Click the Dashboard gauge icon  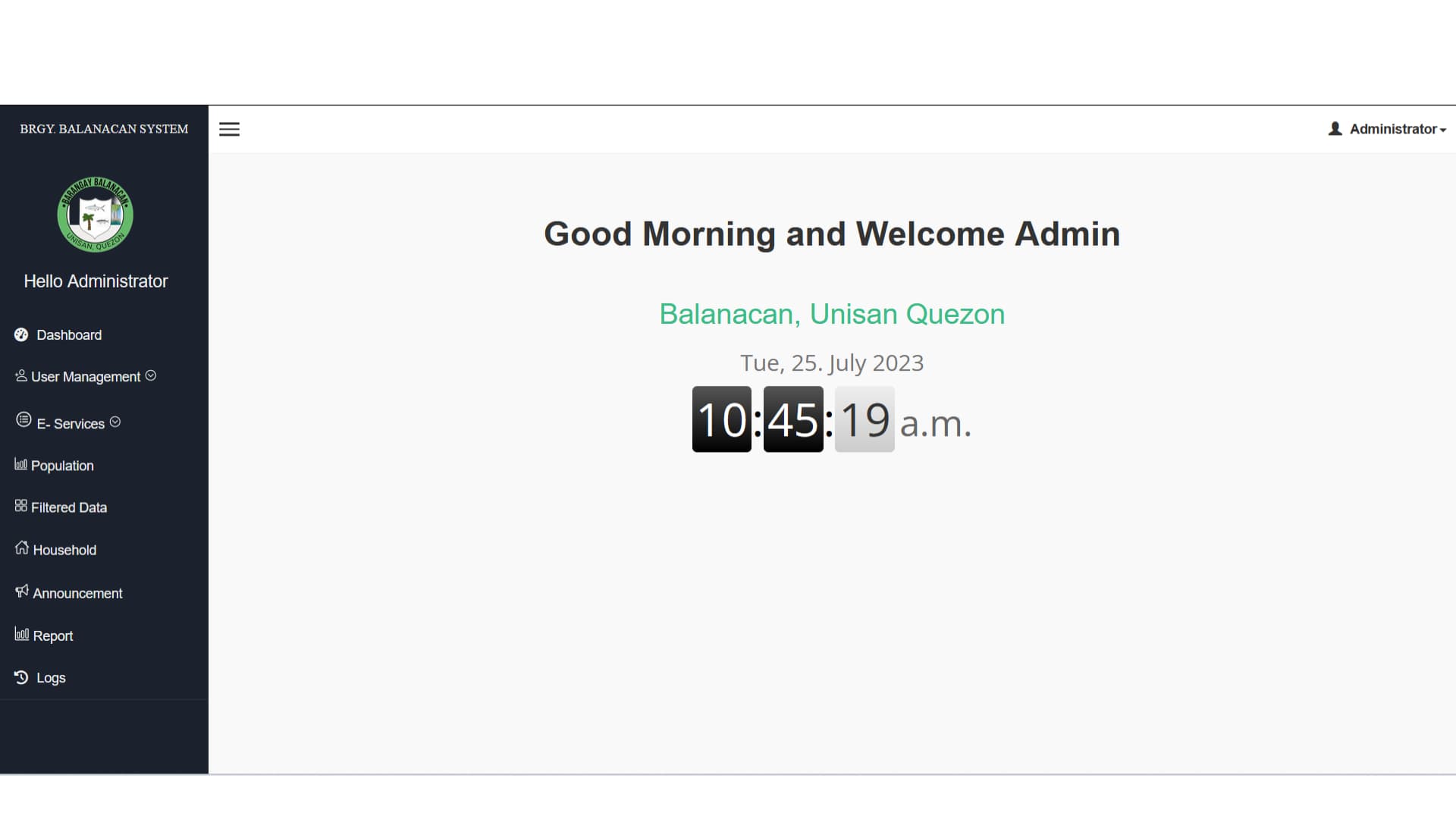point(21,334)
